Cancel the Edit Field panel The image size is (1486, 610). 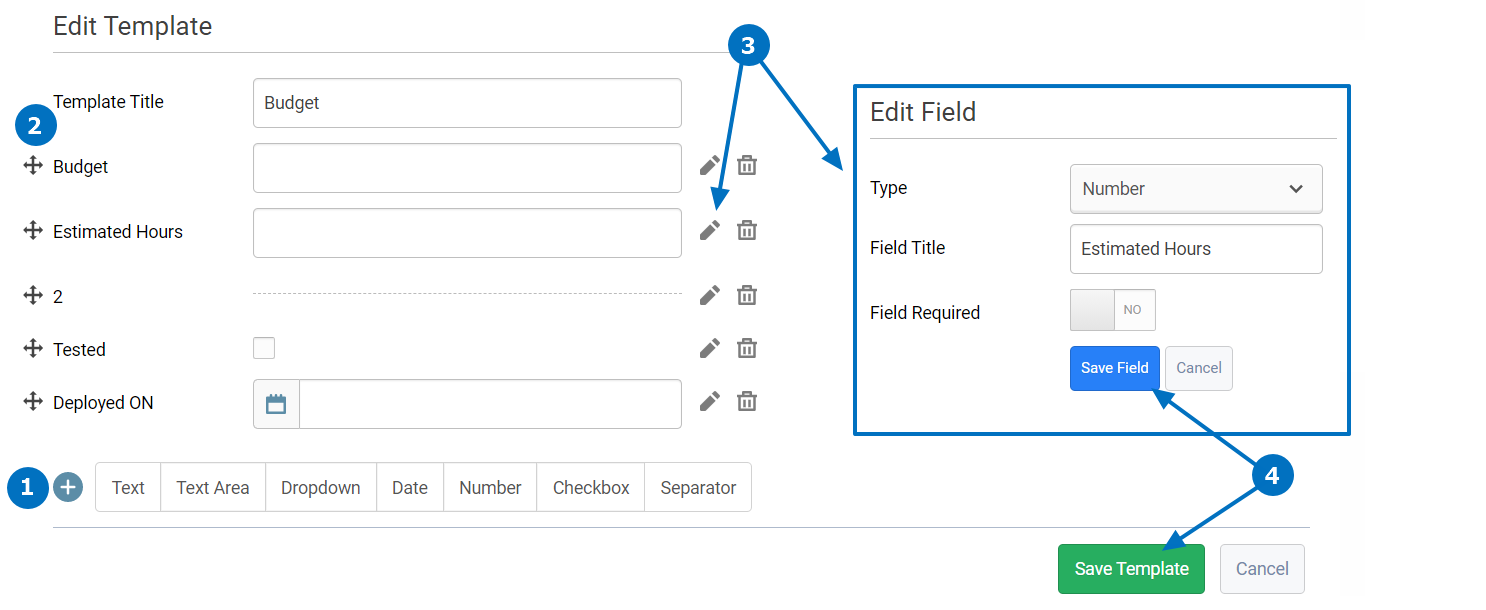(1198, 368)
